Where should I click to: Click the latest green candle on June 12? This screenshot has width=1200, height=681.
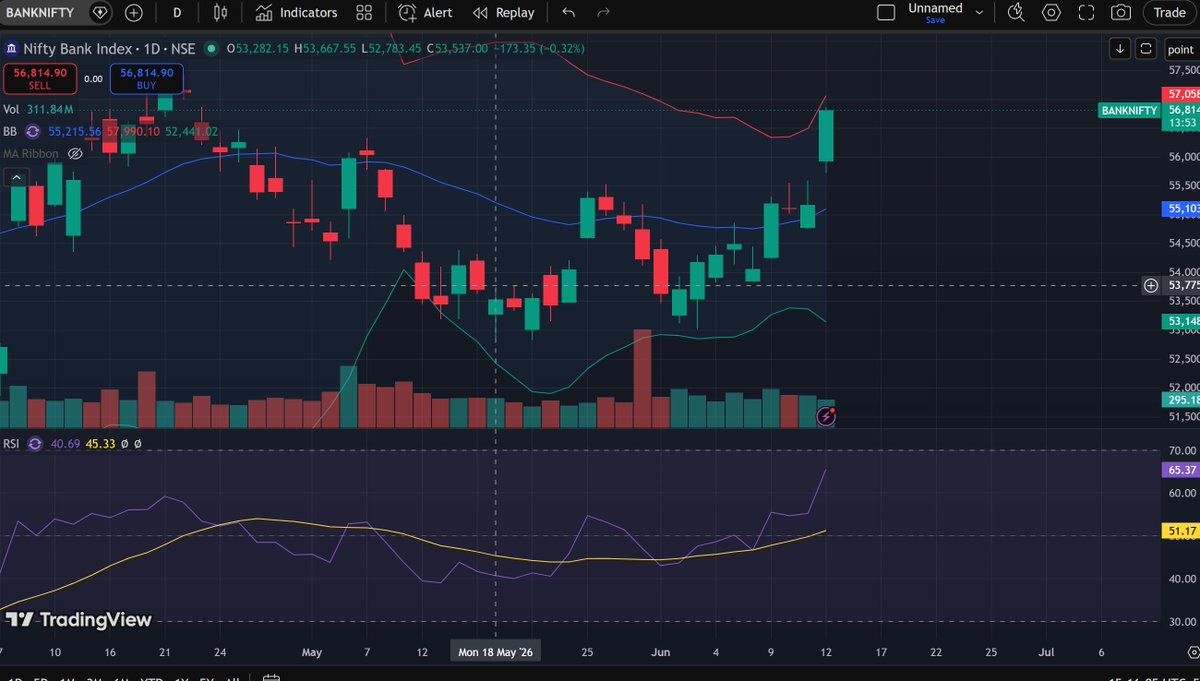(x=826, y=137)
